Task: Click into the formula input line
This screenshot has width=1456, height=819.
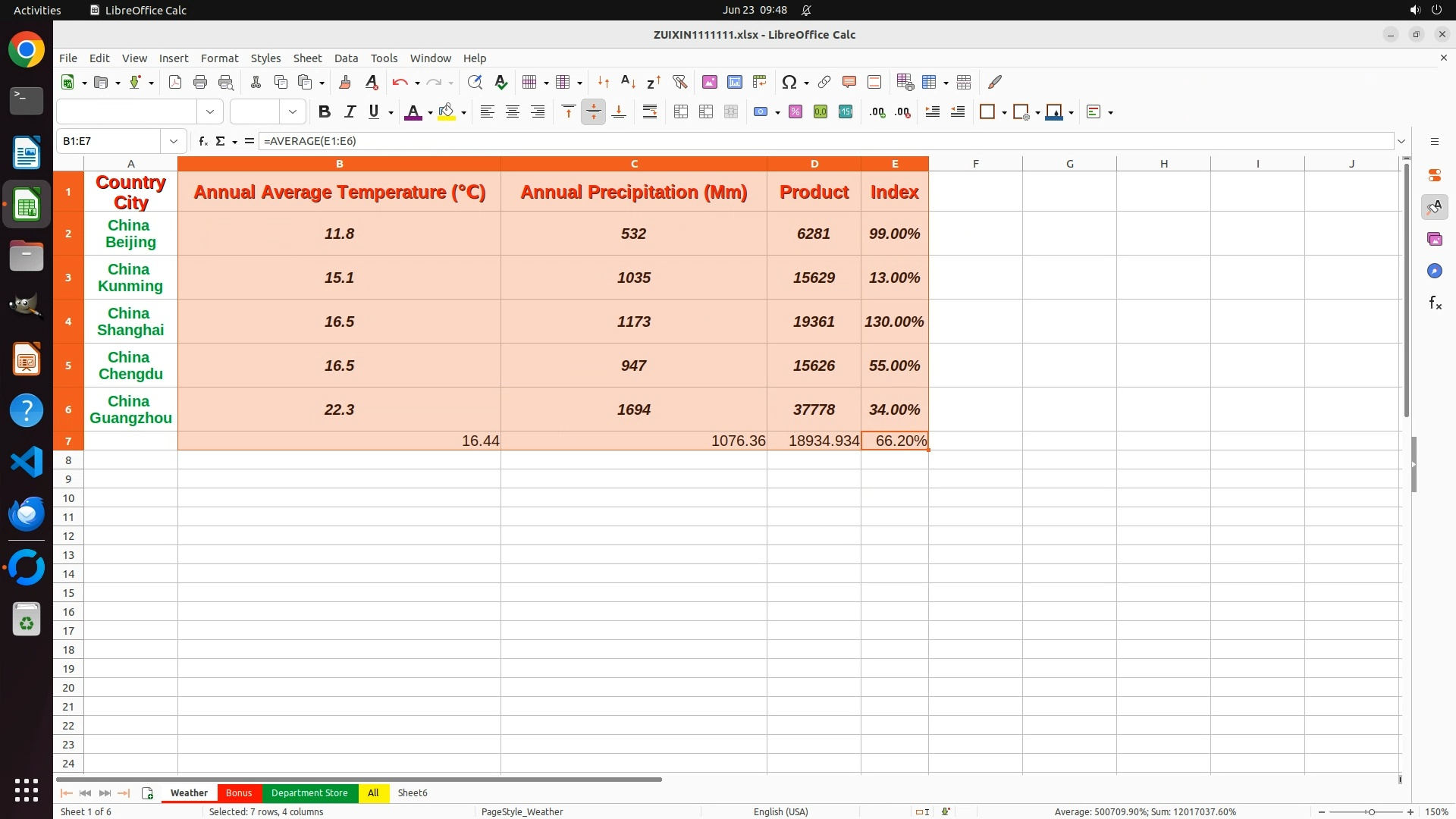Action: tap(758, 141)
